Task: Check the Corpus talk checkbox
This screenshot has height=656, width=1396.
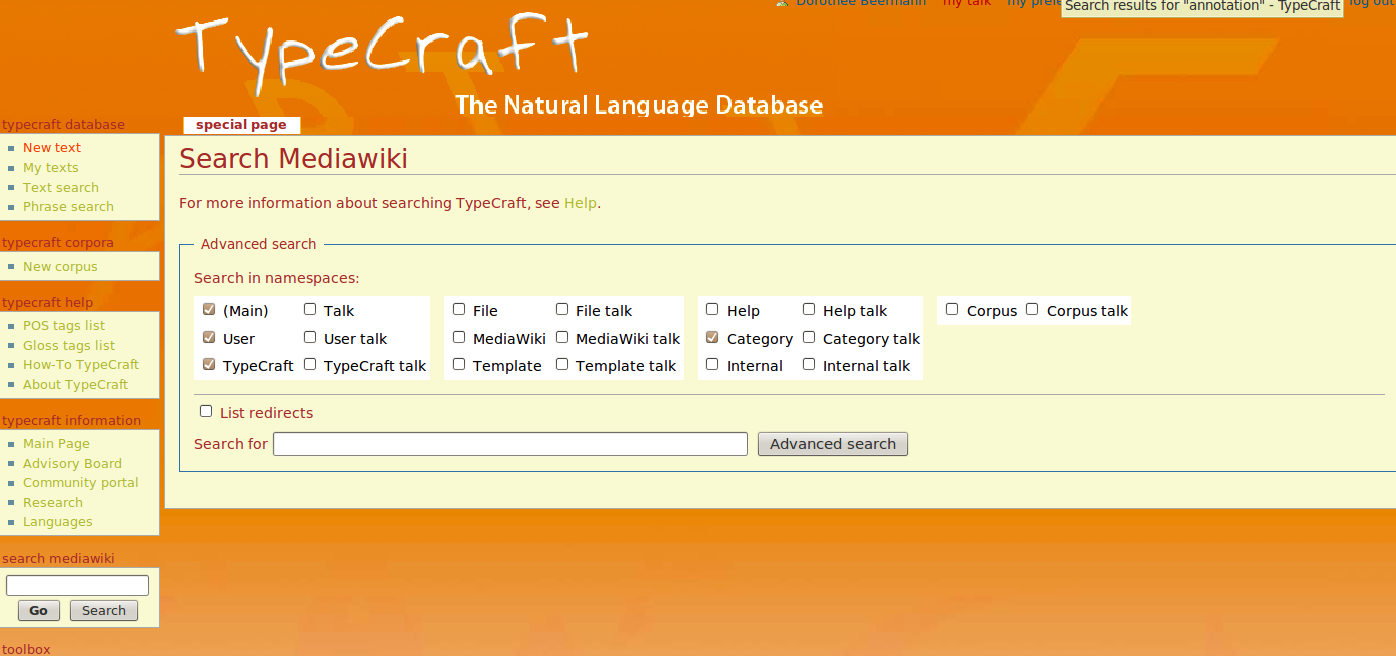Action: (1032, 310)
